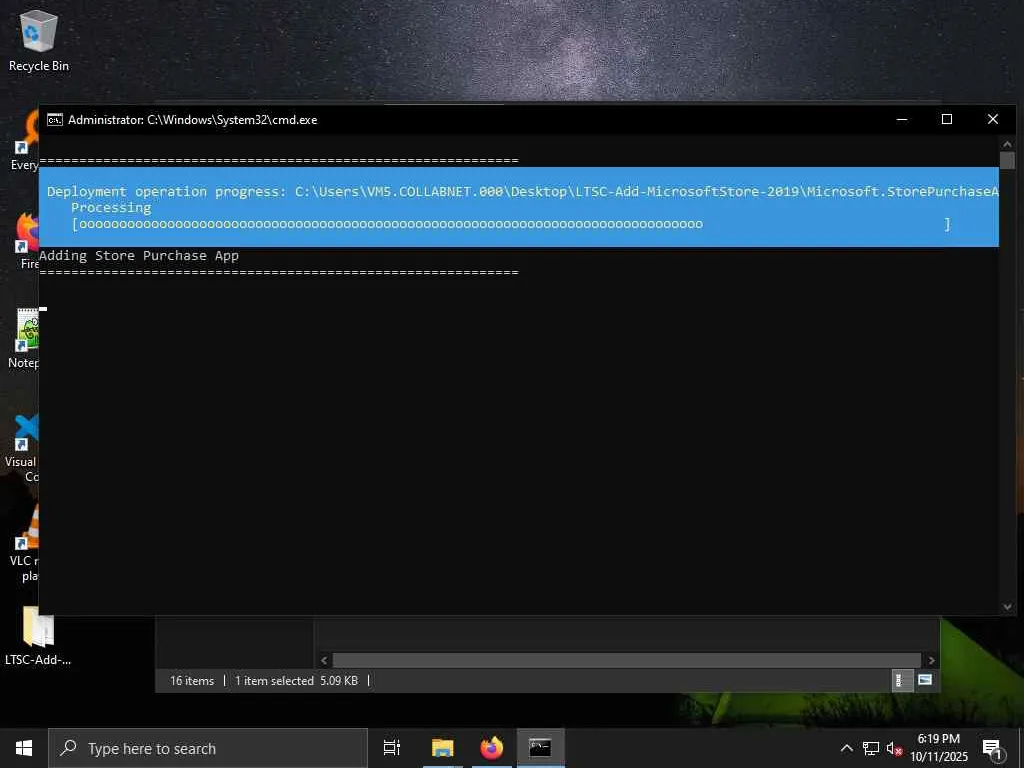Click the Firefox desktop shortcut

(x=27, y=240)
